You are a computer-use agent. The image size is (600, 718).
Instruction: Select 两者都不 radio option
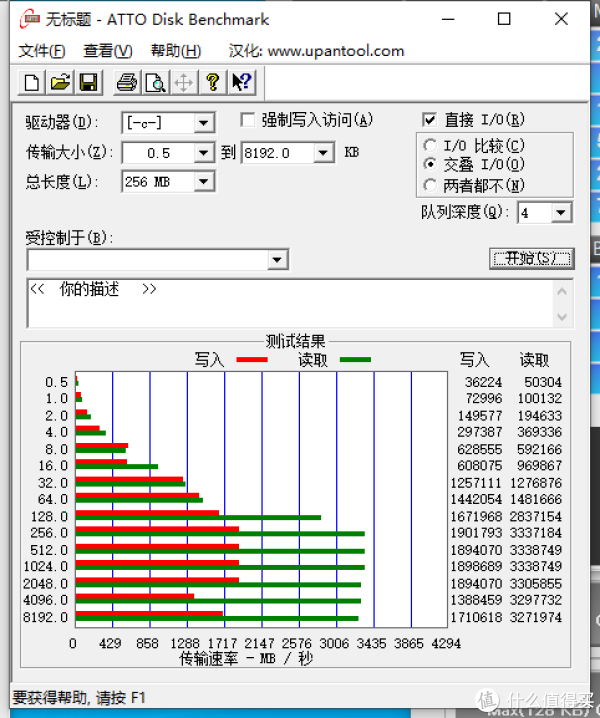[x=430, y=185]
